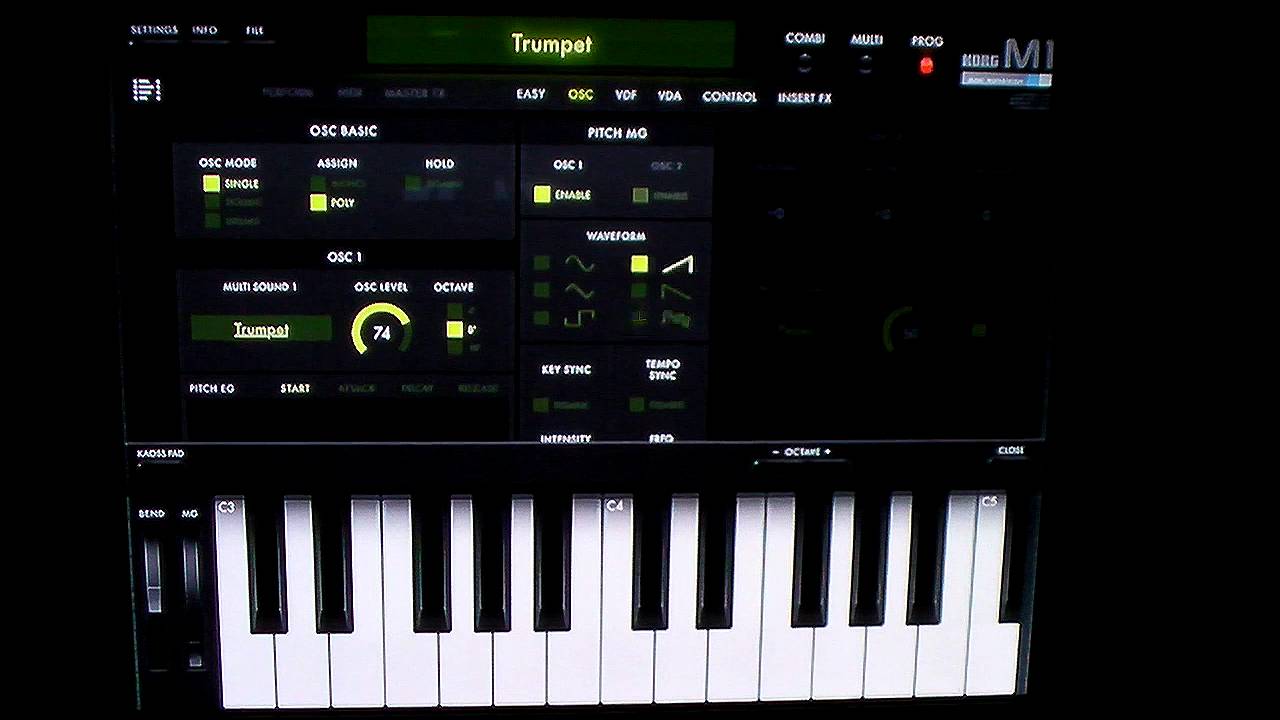Switch to the MIDI tab

[350, 92]
